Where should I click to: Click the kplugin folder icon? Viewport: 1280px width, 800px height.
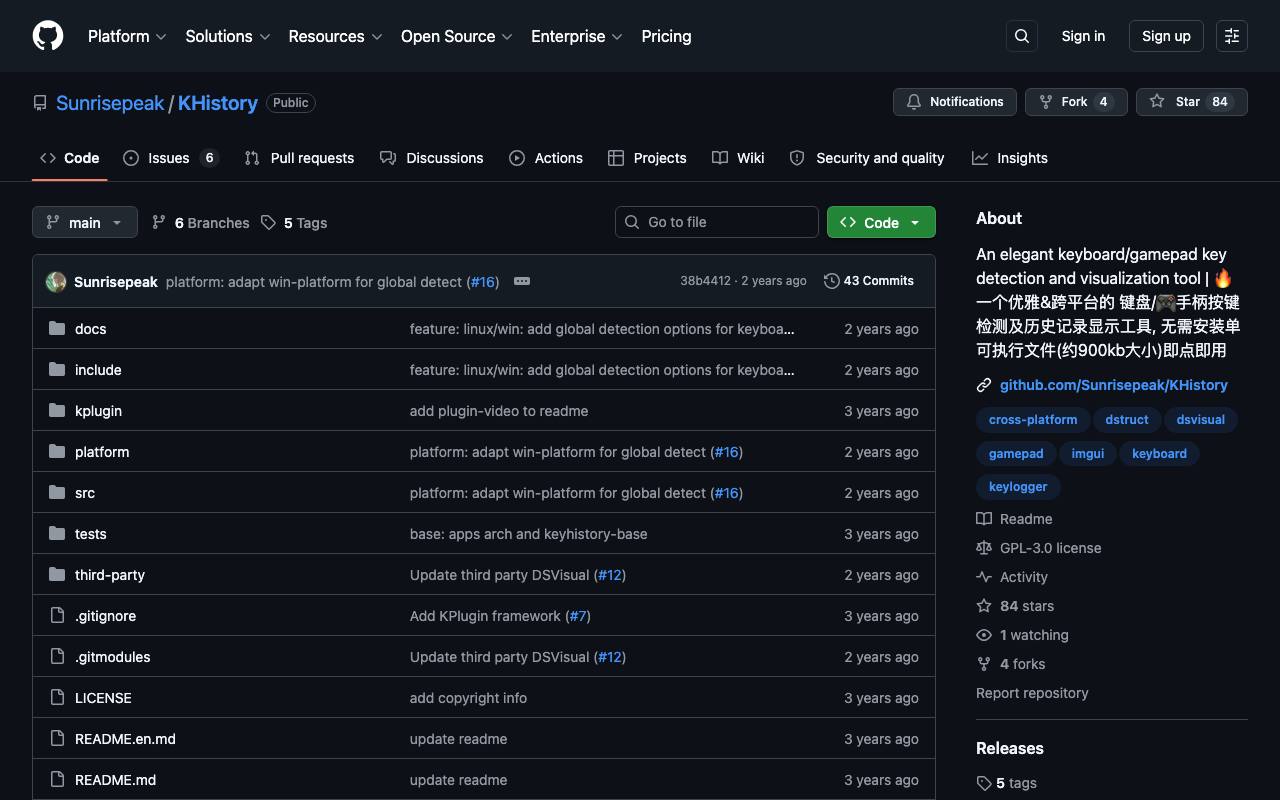pyautogui.click(x=57, y=411)
